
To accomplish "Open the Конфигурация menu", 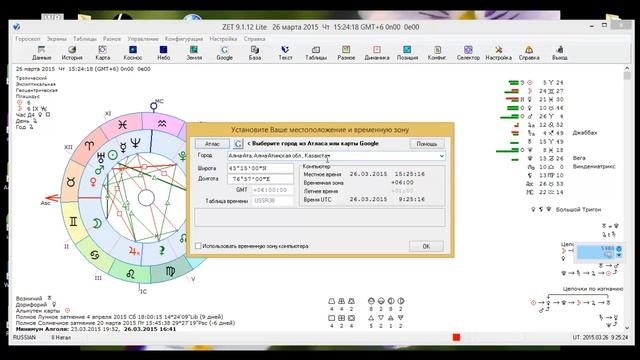I will (184, 39).
